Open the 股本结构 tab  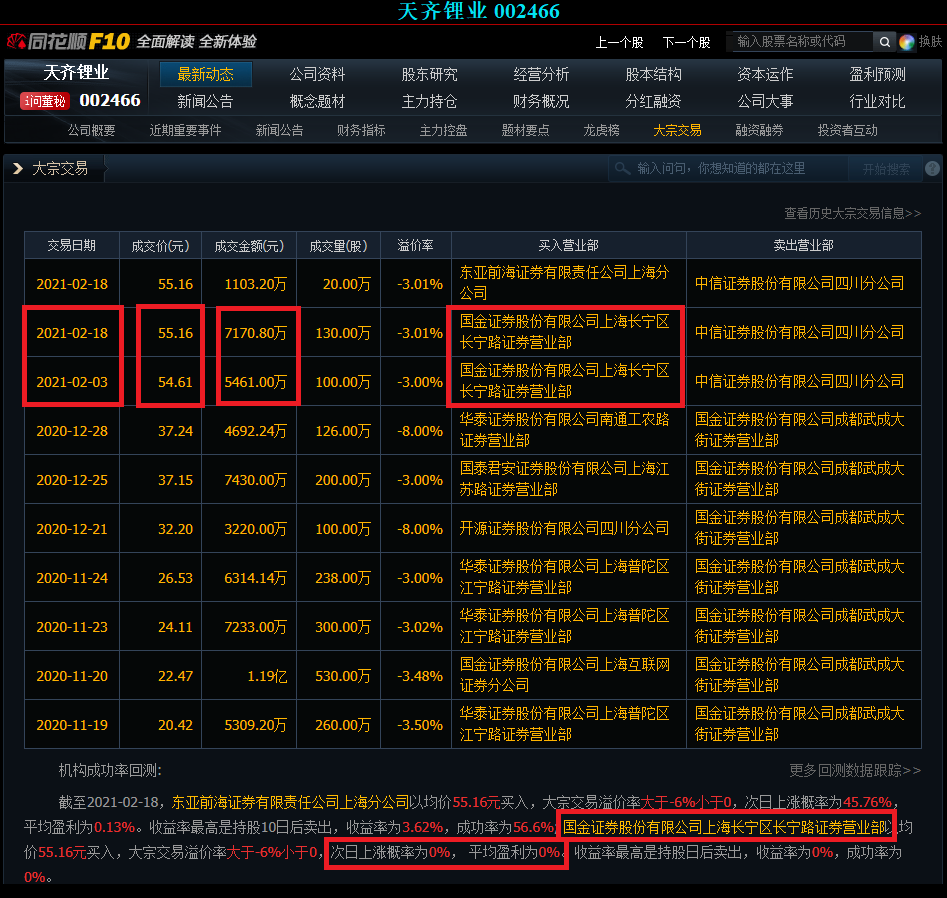click(x=653, y=74)
